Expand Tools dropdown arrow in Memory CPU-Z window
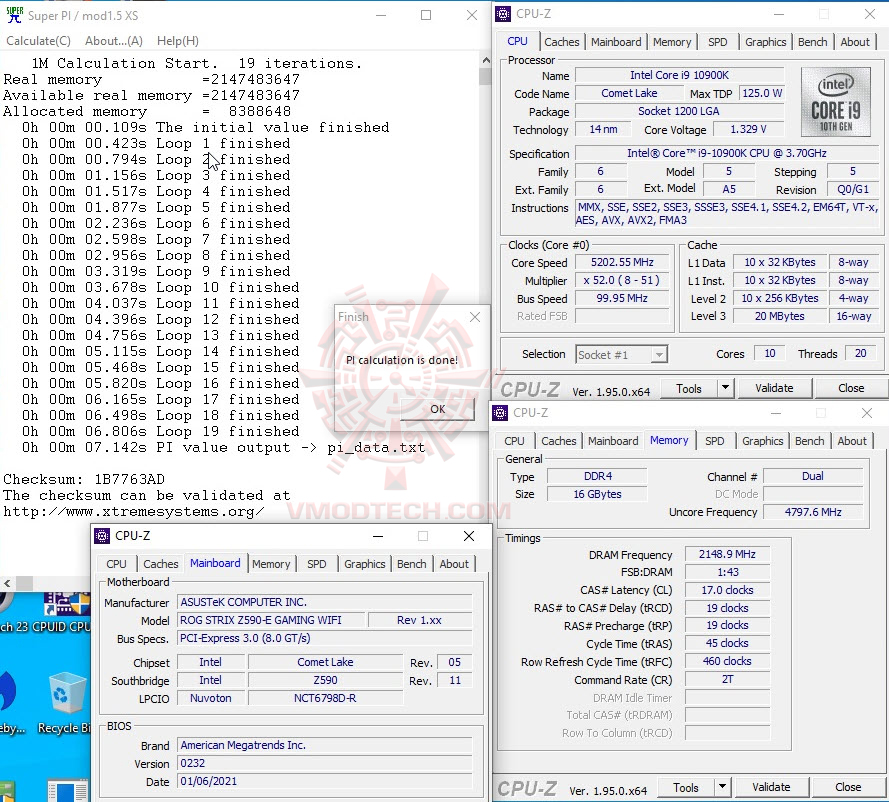Screen dimensions: 889x802 (722, 788)
